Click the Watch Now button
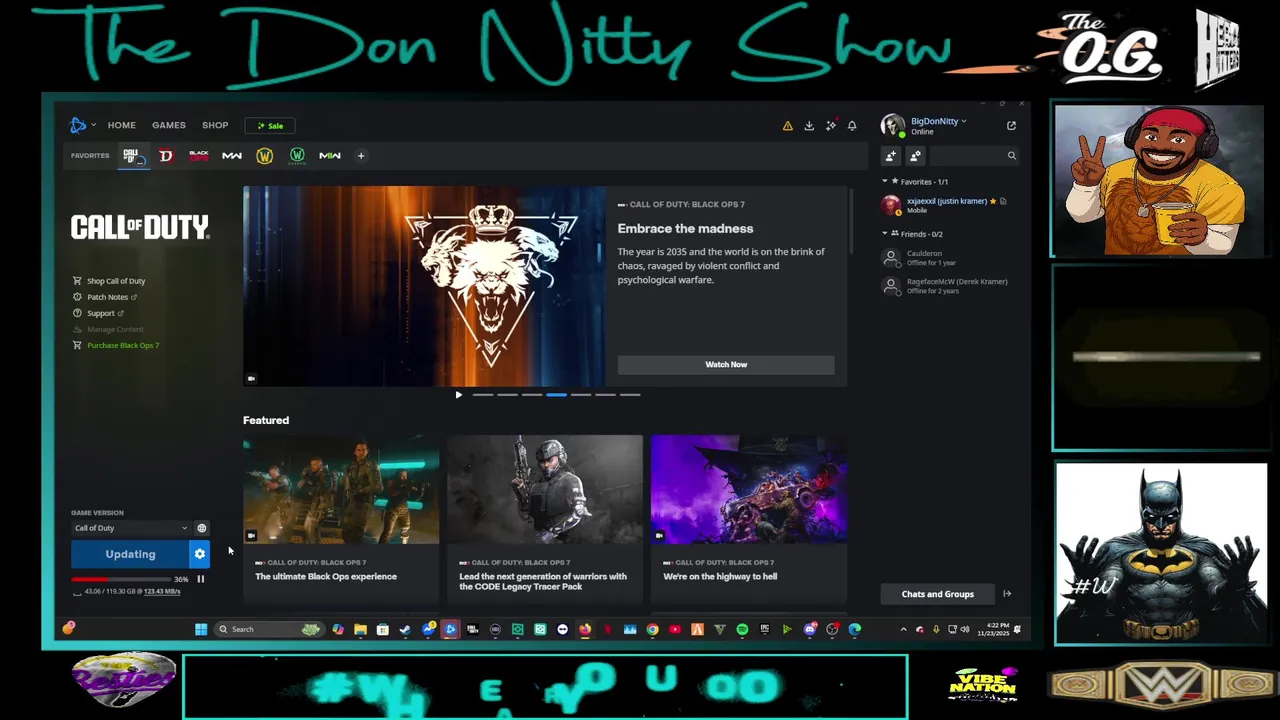Screen dimensions: 1280x720 726,365
